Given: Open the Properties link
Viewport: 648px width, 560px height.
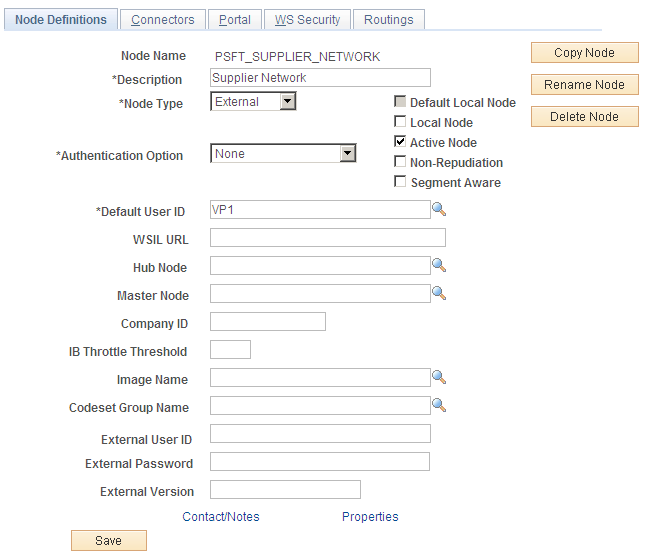Looking at the screenshot, I should (370, 517).
